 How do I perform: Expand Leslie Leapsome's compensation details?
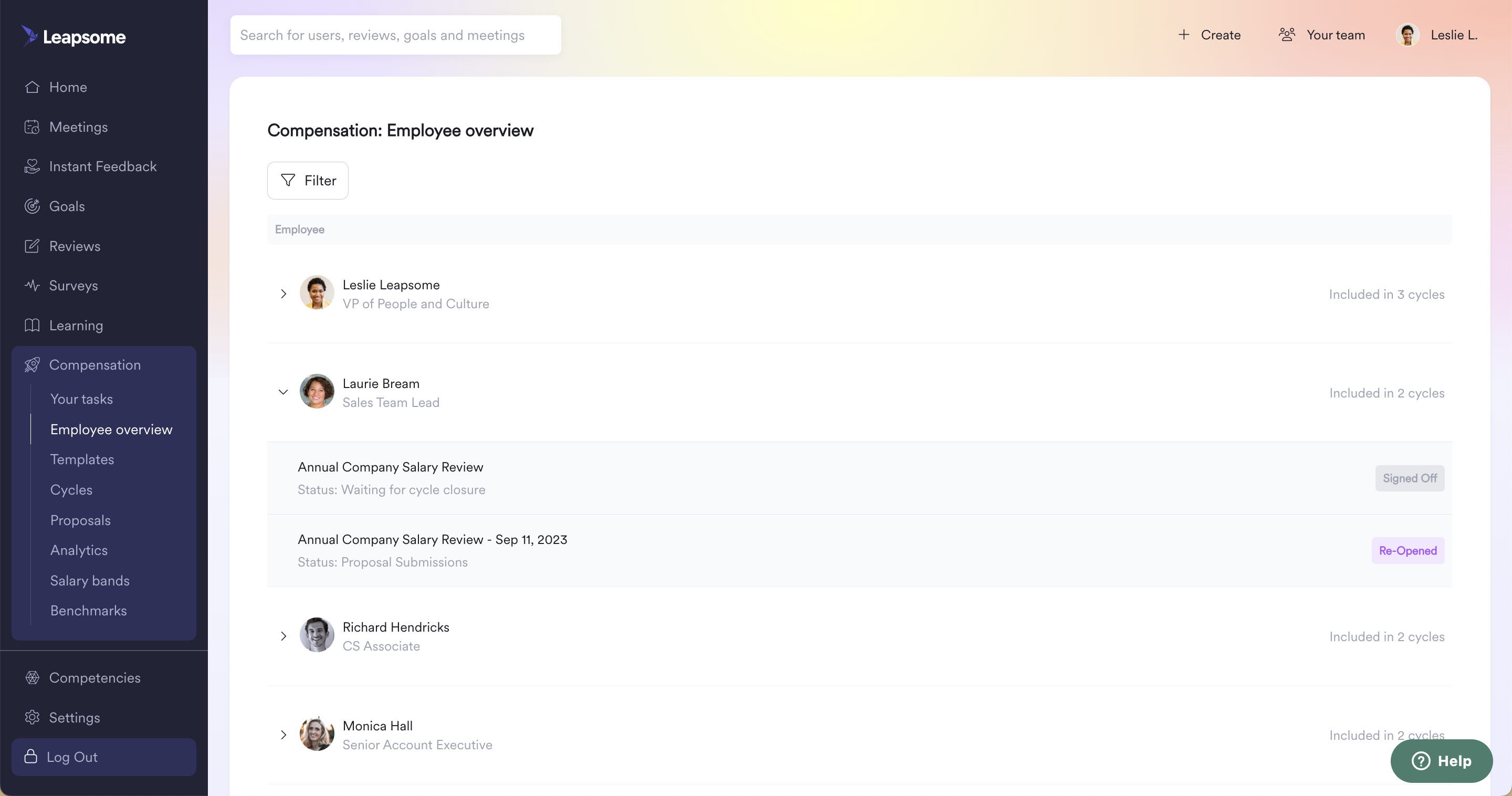(283, 294)
